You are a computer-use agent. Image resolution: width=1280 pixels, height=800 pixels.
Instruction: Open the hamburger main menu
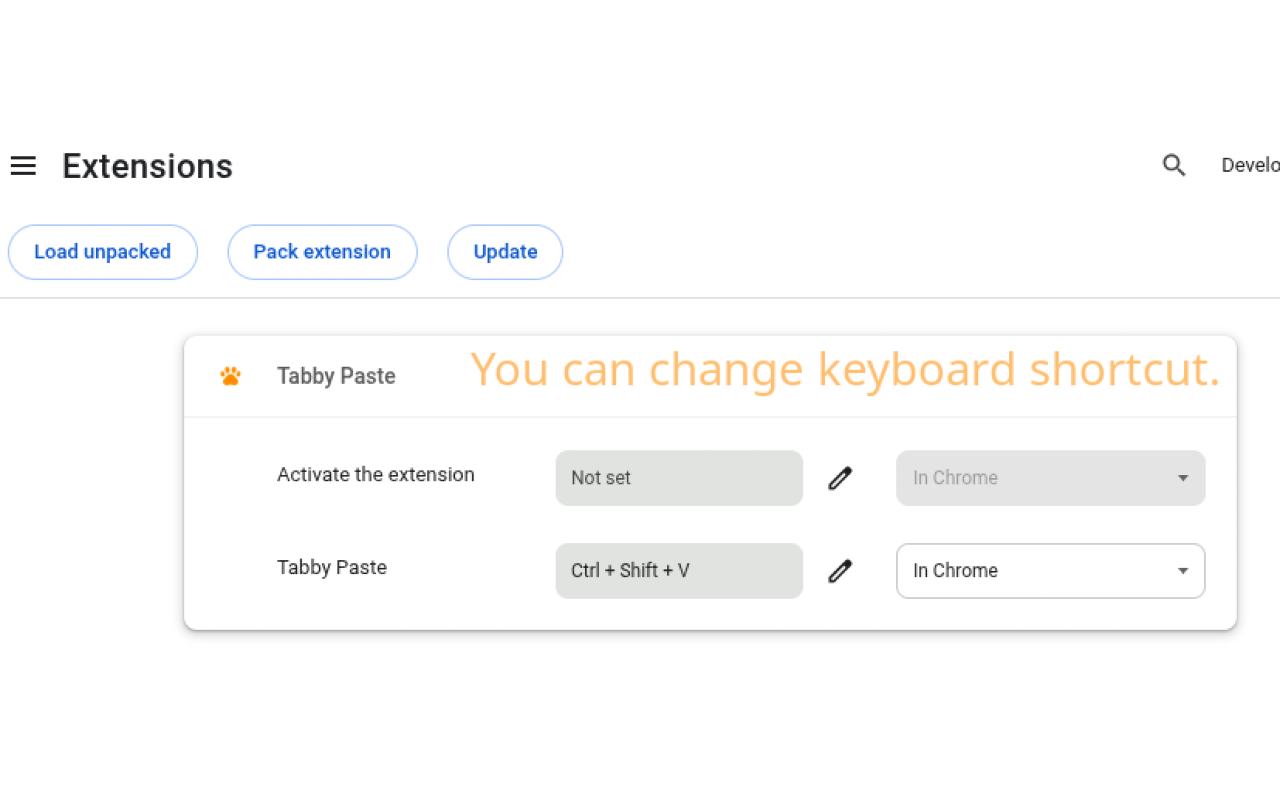point(23,166)
